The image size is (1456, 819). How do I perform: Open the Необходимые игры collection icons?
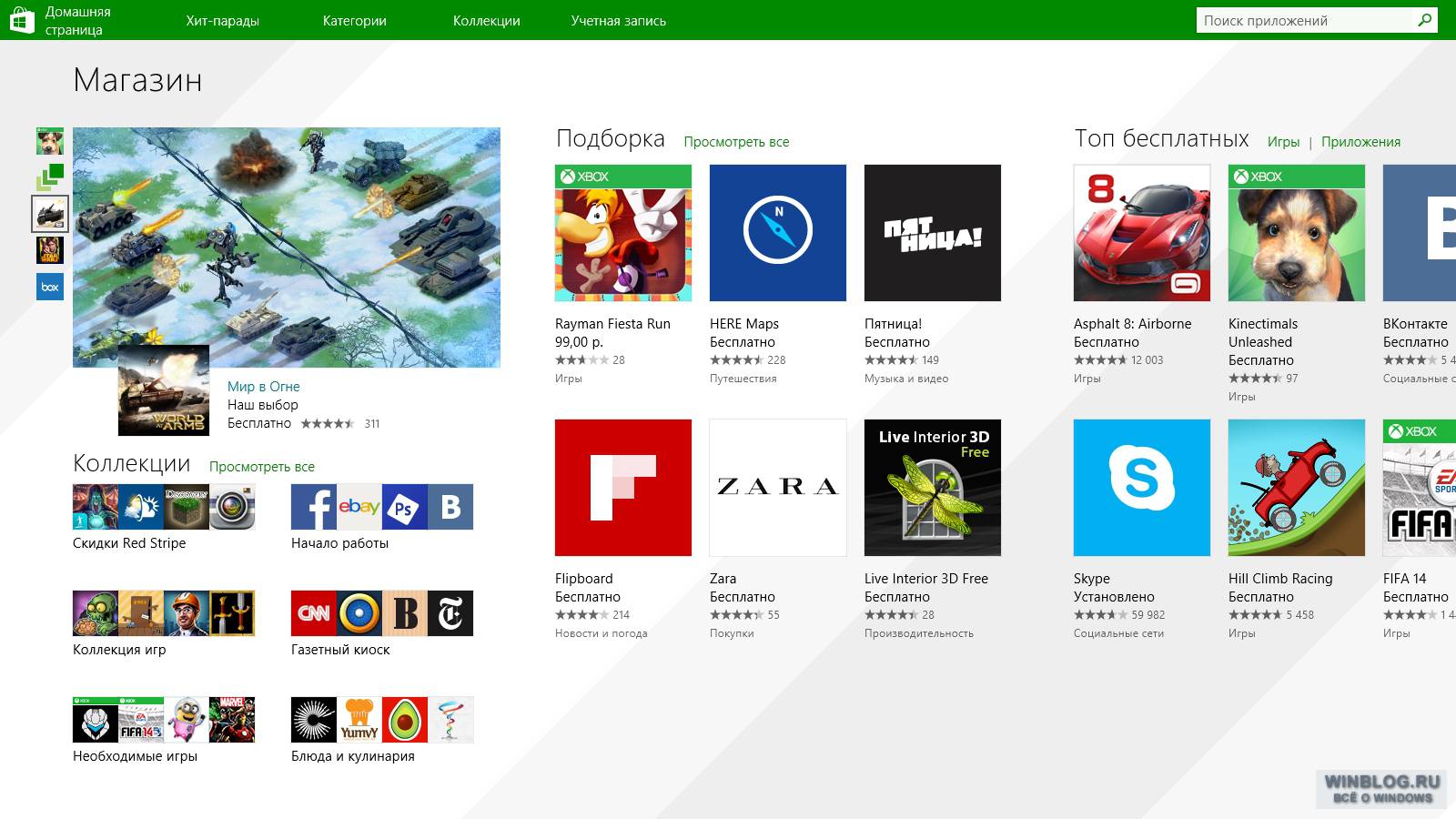click(x=164, y=720)
